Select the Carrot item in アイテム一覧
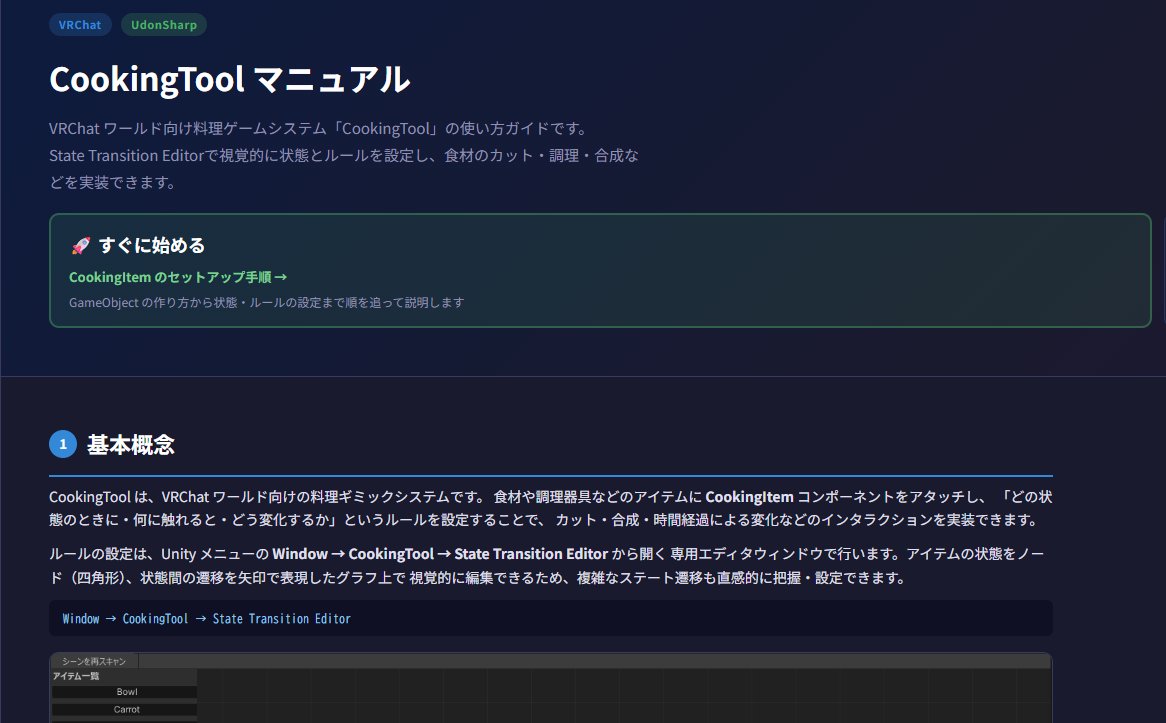Image resolution: width=1166 pixels, height=723 pixels. [129, 708]
